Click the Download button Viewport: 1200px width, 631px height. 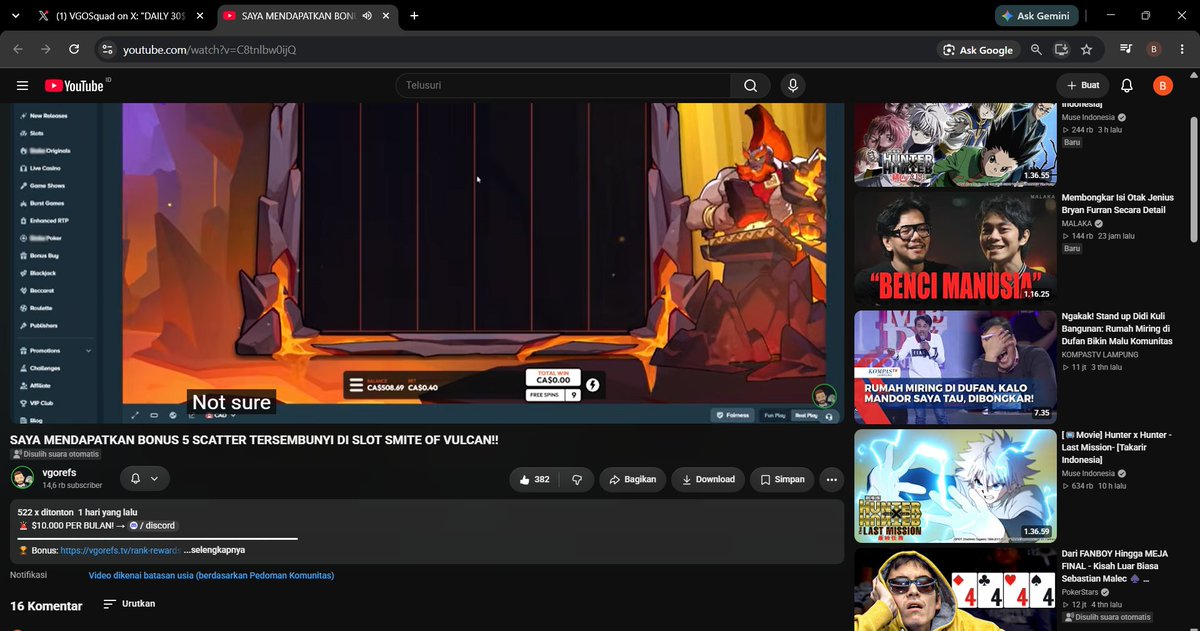(x=708, y=480)
